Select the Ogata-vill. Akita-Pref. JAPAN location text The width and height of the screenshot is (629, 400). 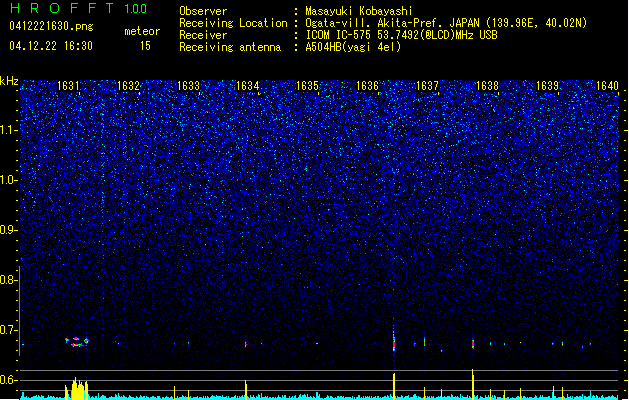coord(446,23)
